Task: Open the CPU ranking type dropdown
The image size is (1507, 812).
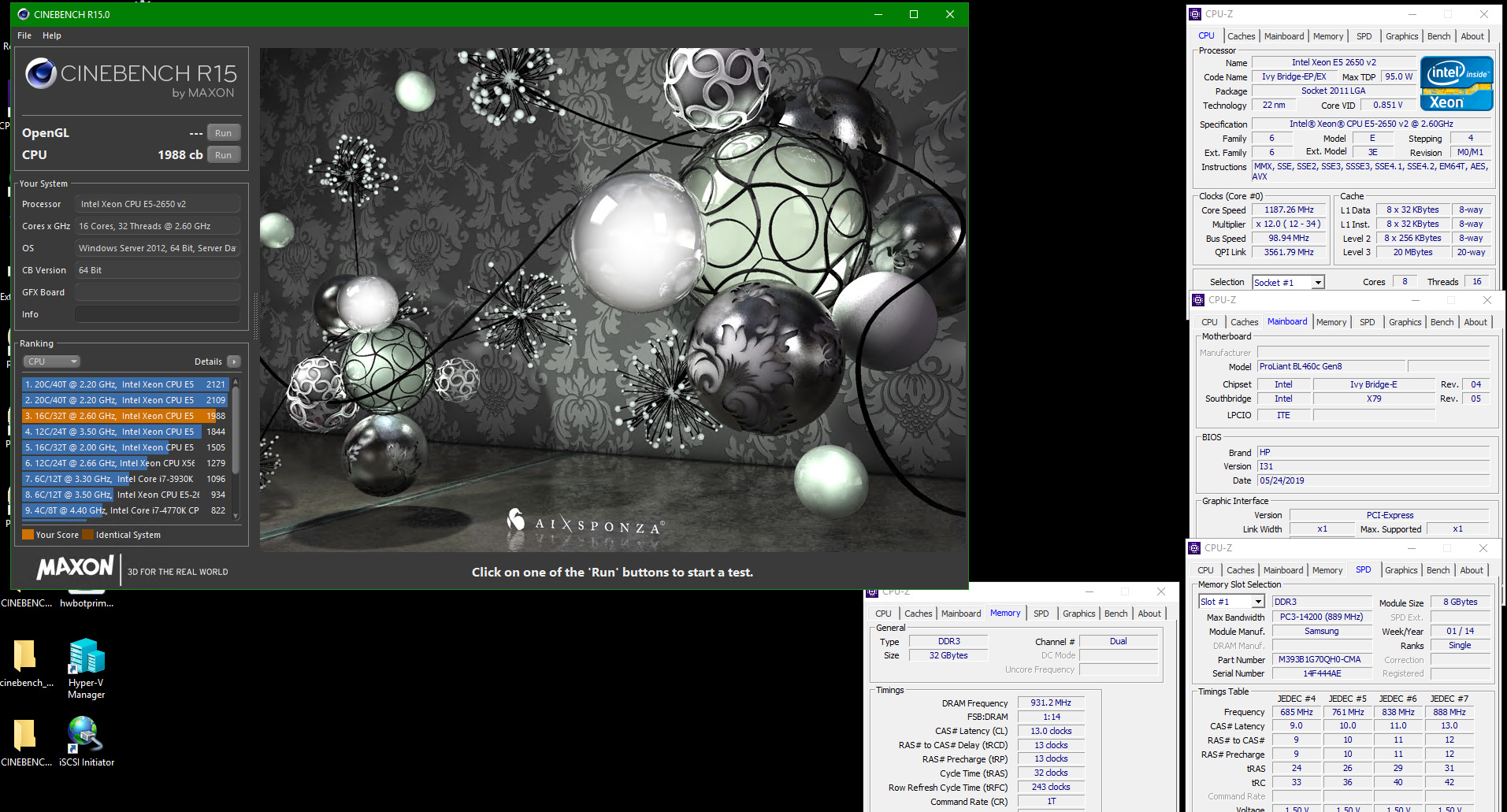Action: [52, 362]
